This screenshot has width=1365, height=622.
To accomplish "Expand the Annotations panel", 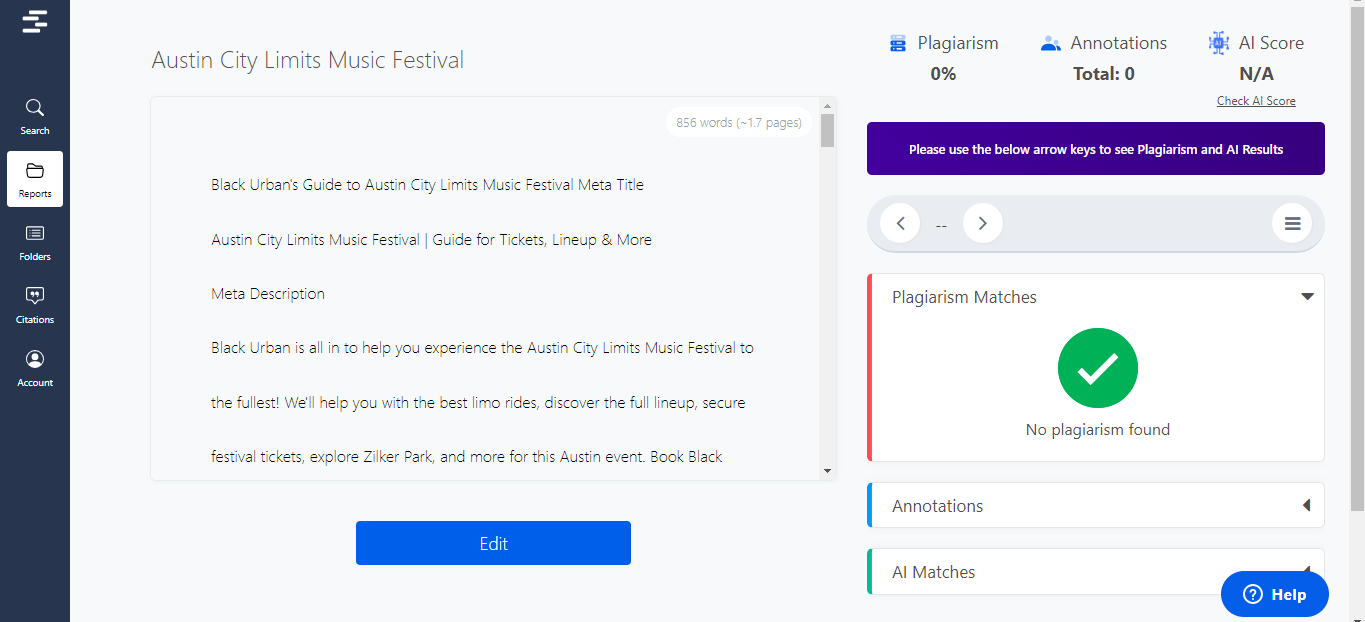I will [x=1306, y=506].
